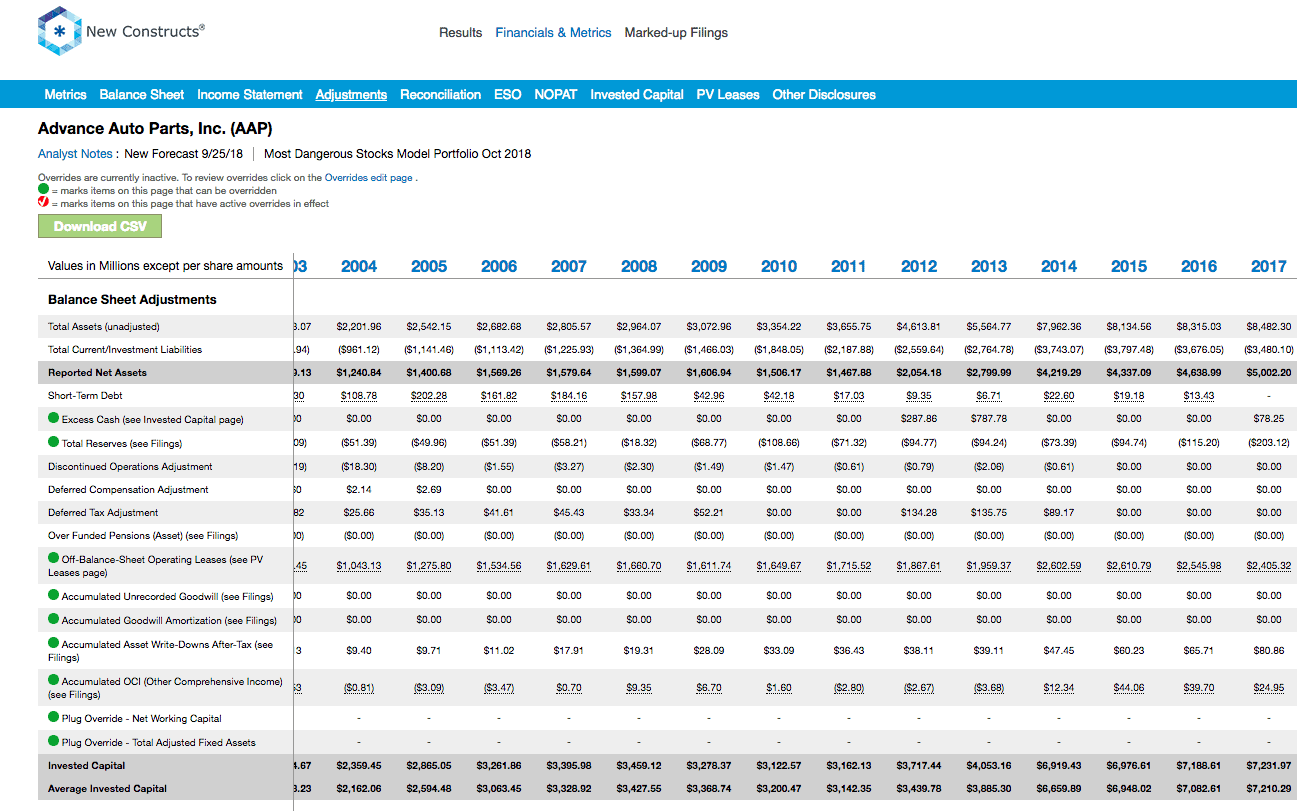Click 2009 Short-Term Debt value $42.96
The height and width of the screenshot is (811, 1297).
(709, 396)
